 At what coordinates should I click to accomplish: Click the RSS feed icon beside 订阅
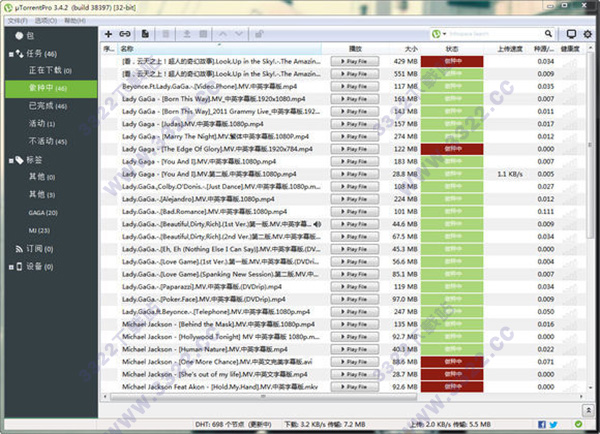[19, 249]
